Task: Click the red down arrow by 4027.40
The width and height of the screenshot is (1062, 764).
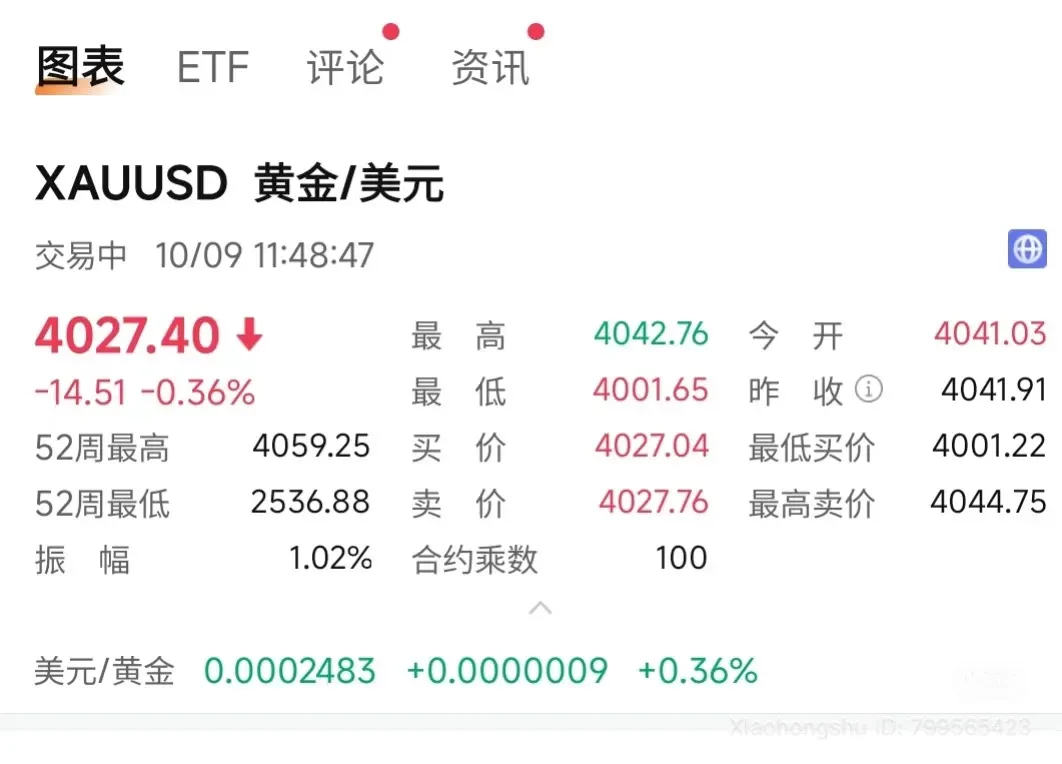Action: [249, 336]
